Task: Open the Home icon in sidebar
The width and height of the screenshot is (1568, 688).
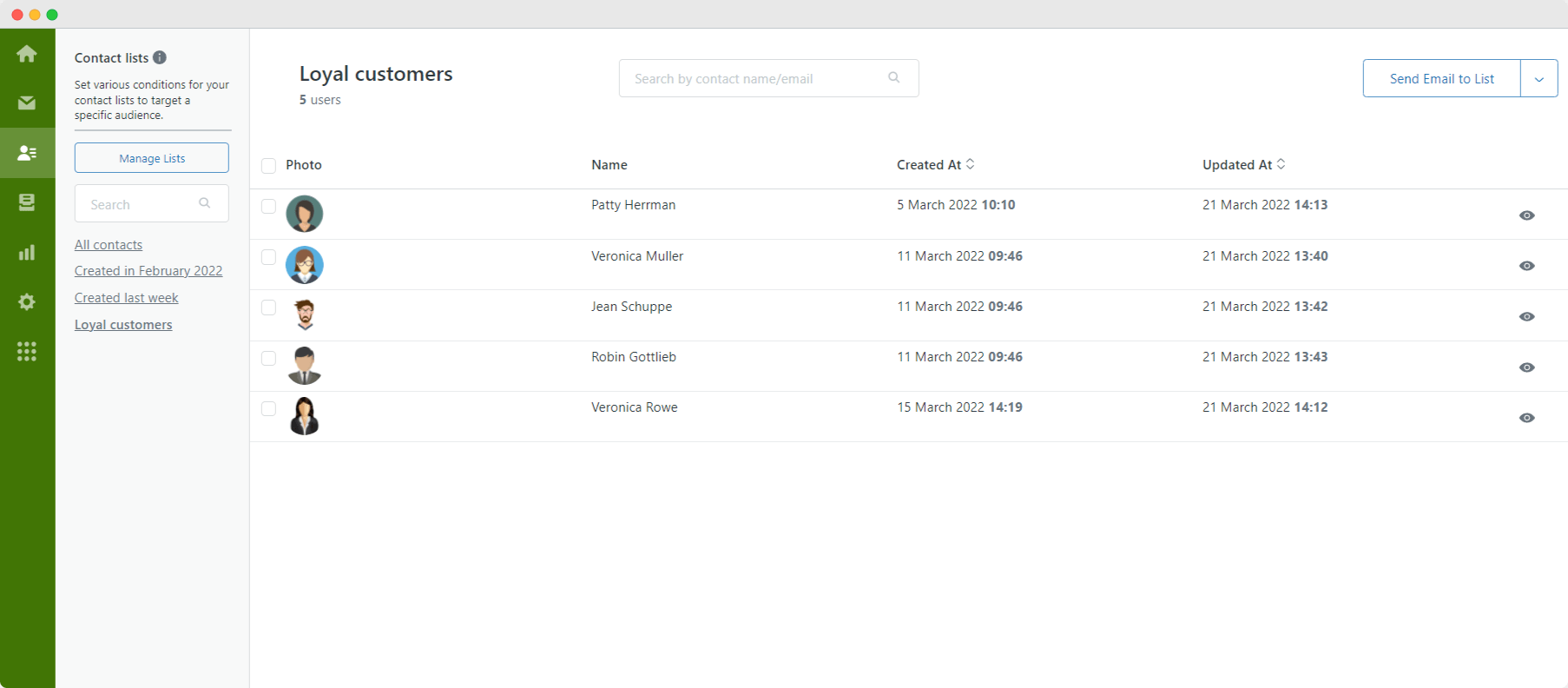Action: (27, 54)
